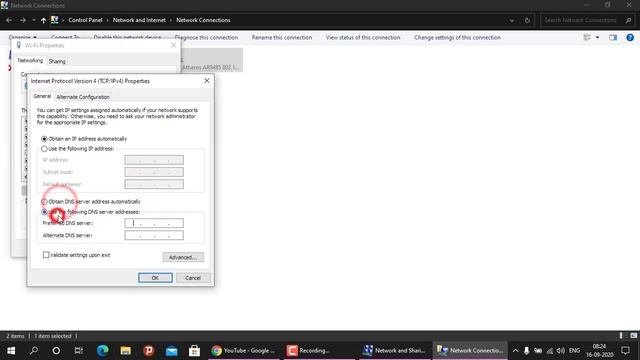Click View status of this connection
The width and height of the screenshot is (640, 360).
tap(363, 38)
